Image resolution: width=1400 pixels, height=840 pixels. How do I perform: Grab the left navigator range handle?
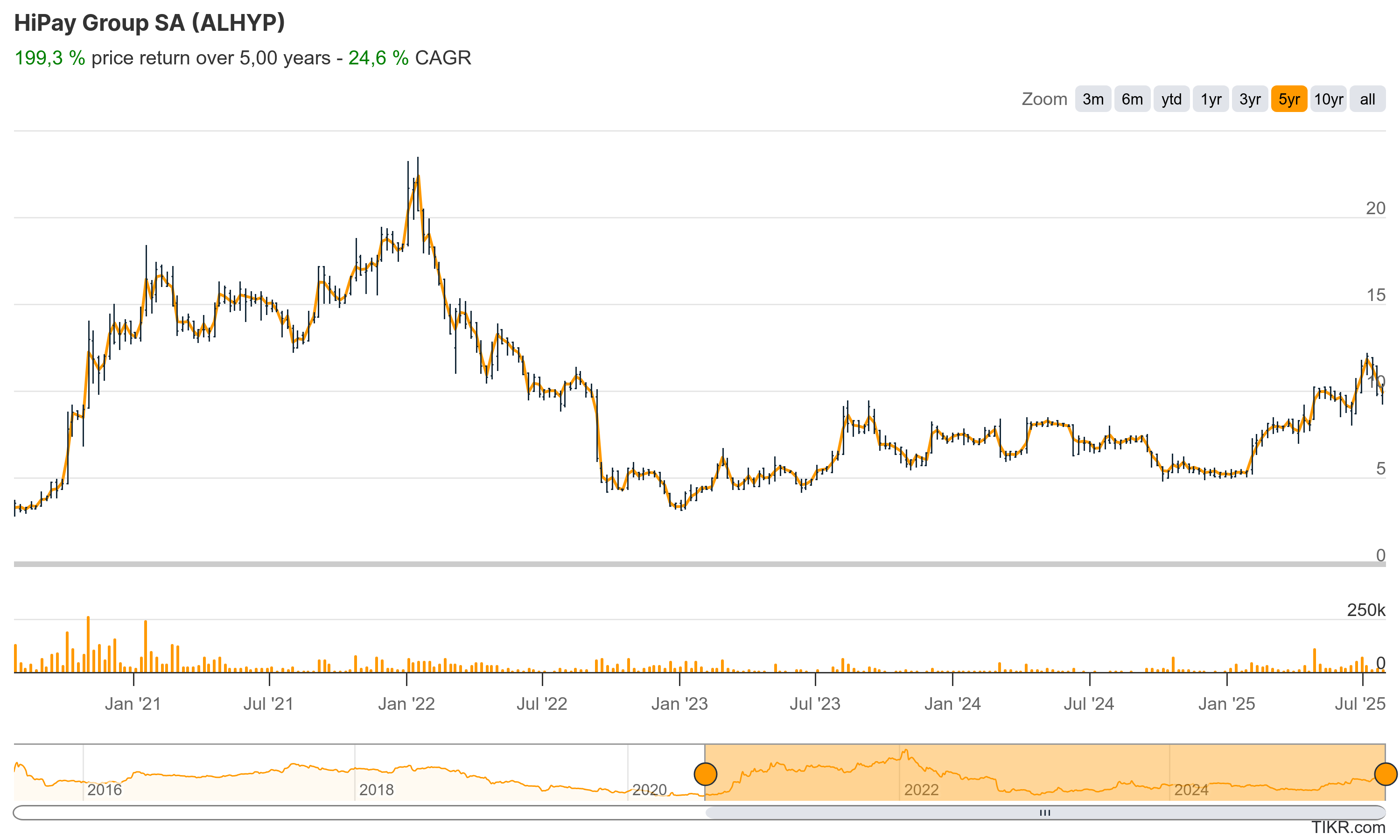pyautogui.click(x=705, y=774)
